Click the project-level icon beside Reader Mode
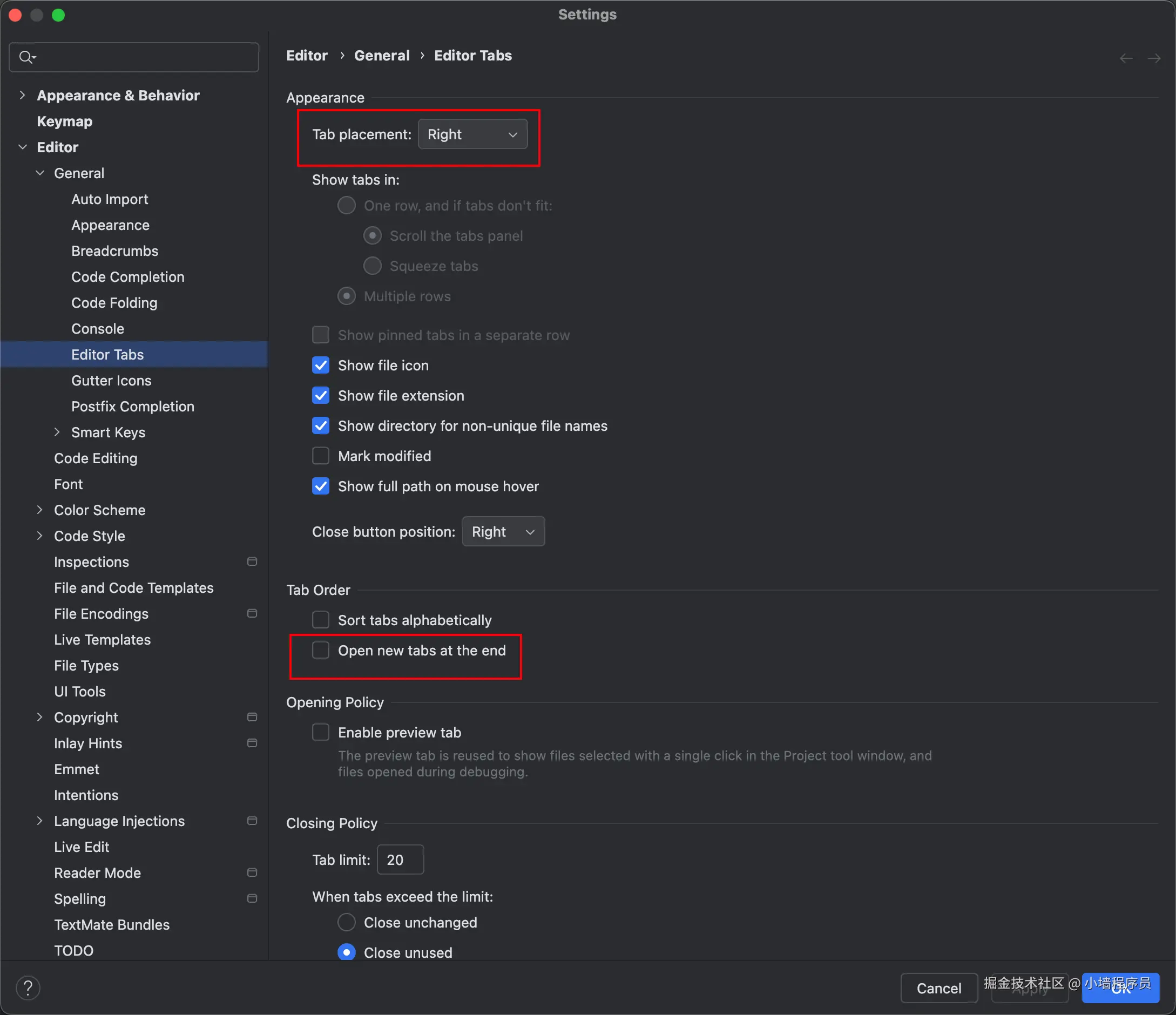 (x=252, y=872)
